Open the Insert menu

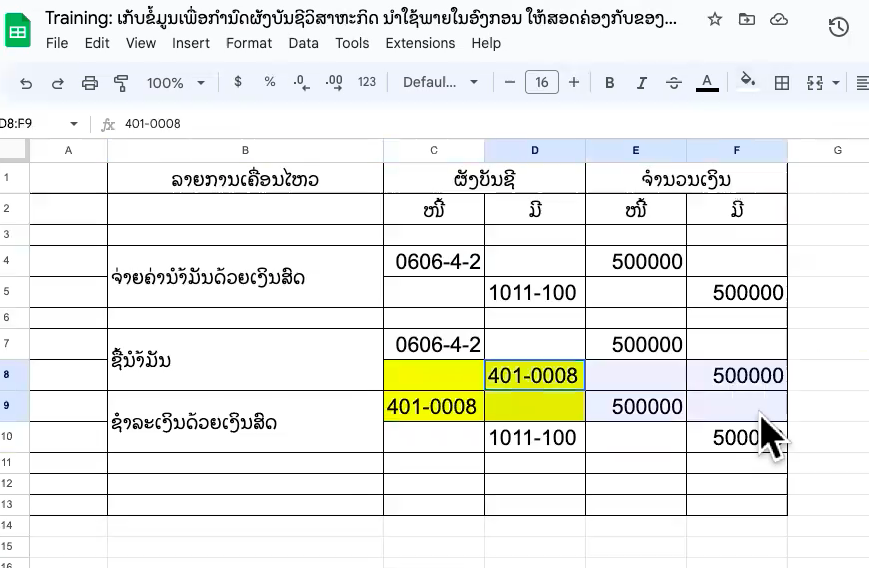tap(191, 43)
